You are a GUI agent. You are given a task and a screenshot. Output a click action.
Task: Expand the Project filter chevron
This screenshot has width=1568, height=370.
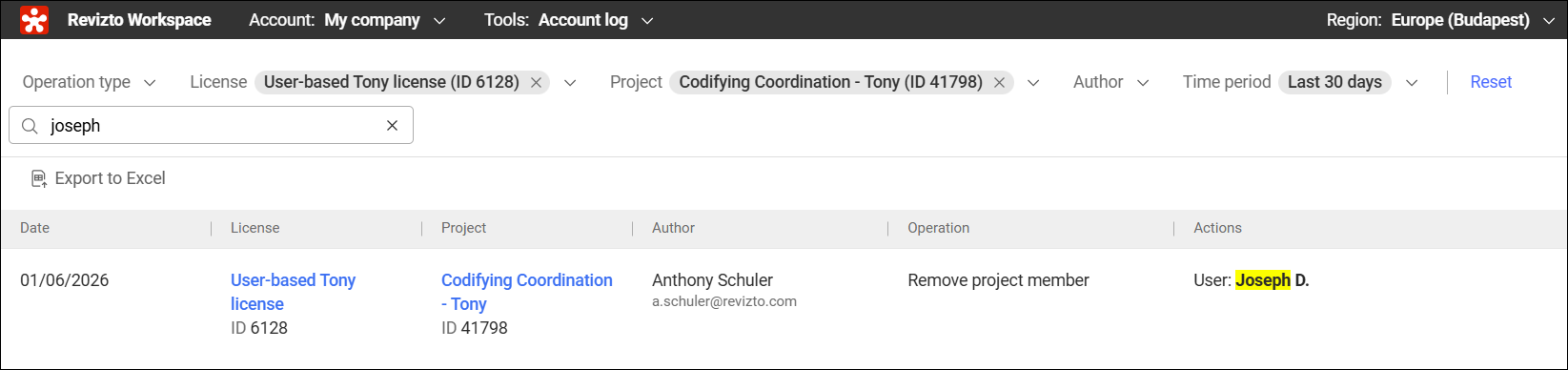1033,83
